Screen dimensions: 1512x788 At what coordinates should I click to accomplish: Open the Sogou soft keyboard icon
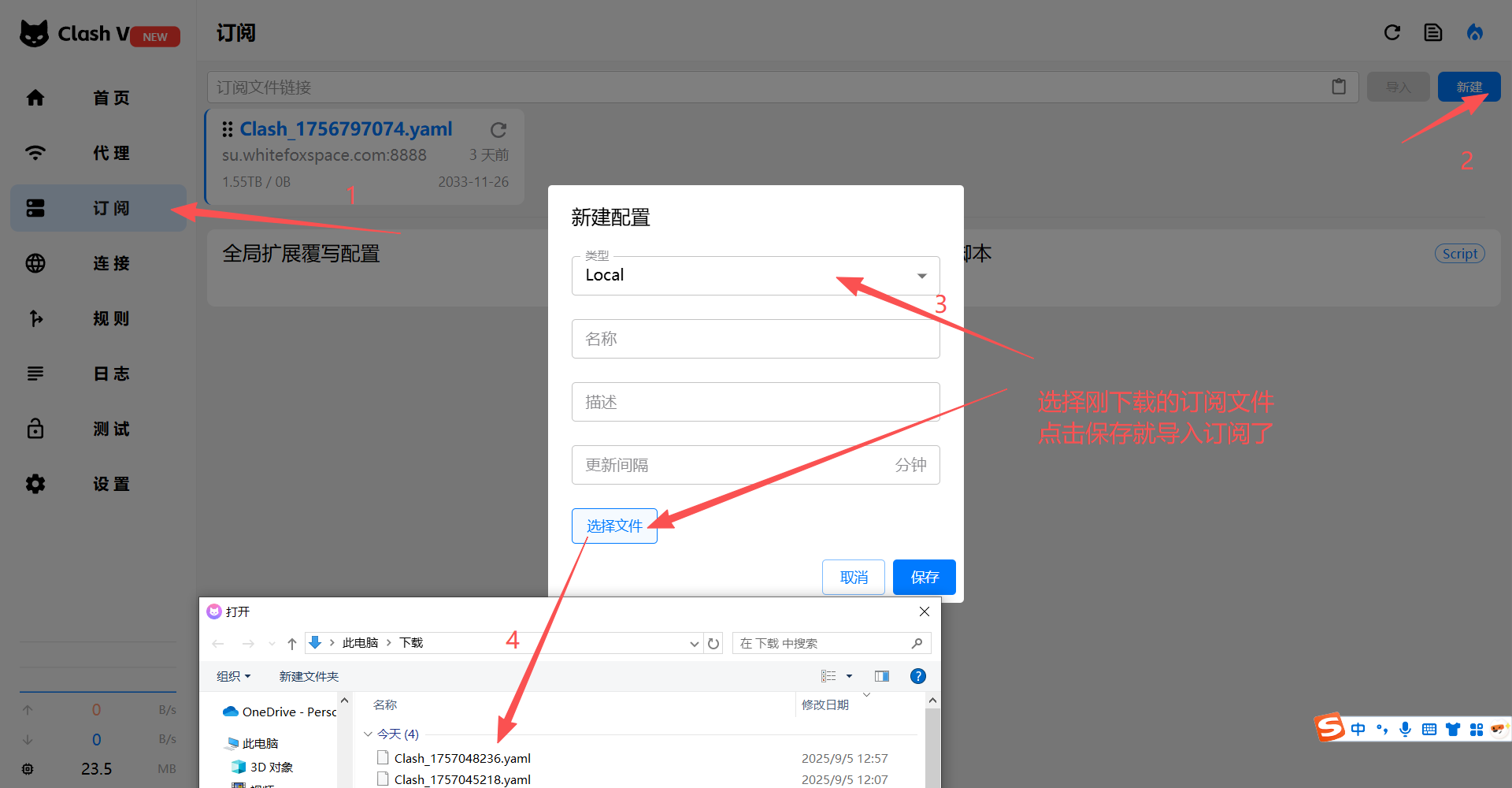(x=1429, y=729)
